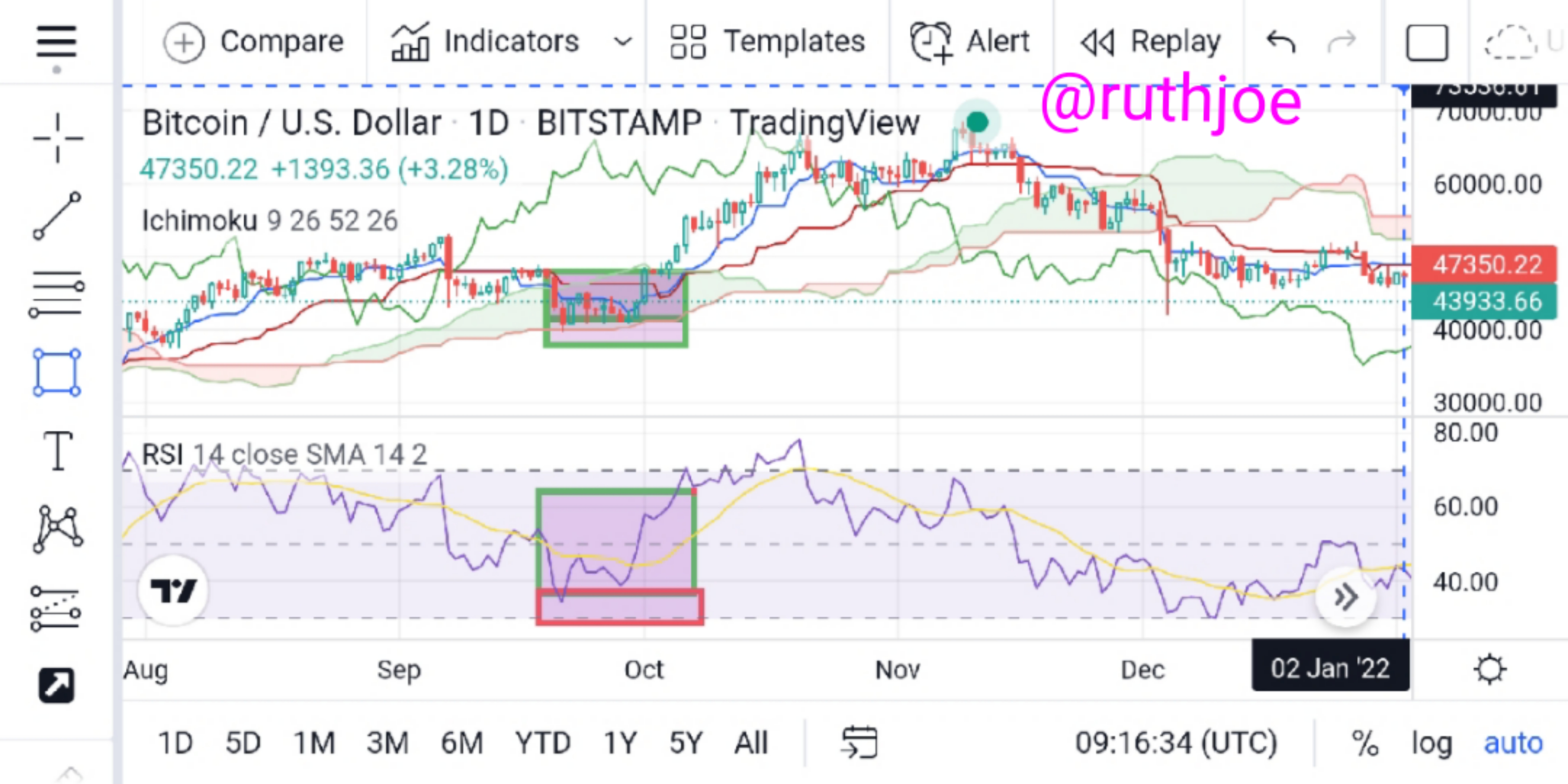Click Bitcoin / U.S. Dollar symbol title
Image resolution: width=1568 pixels, height=784 pixels.
292,123
